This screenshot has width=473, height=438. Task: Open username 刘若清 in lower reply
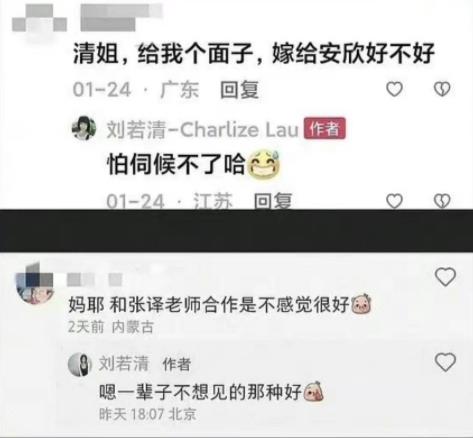point(124,363)
